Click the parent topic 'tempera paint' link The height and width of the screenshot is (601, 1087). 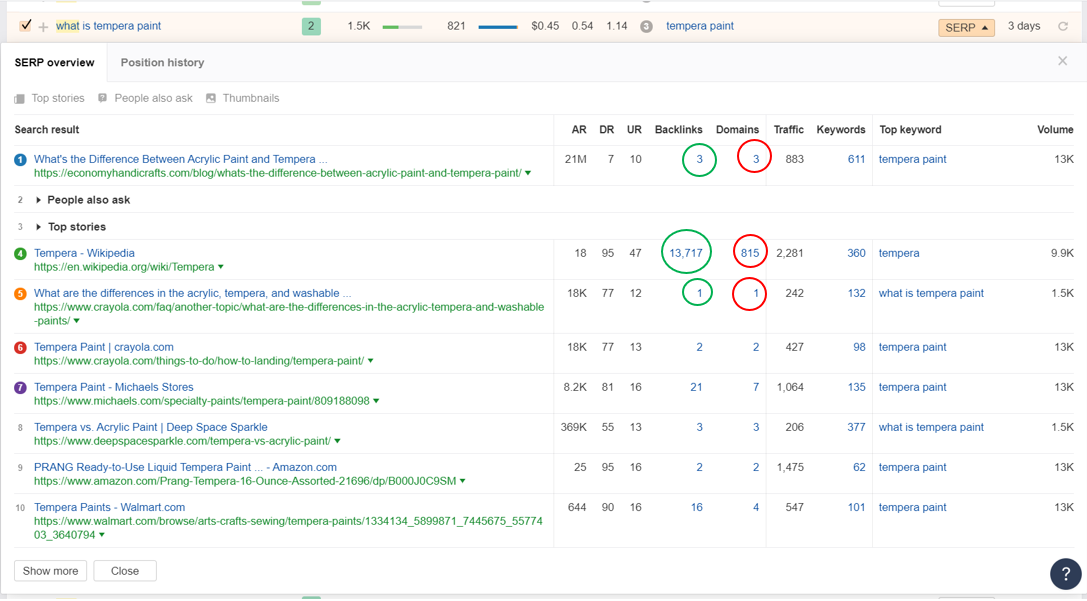coord(700,26)
